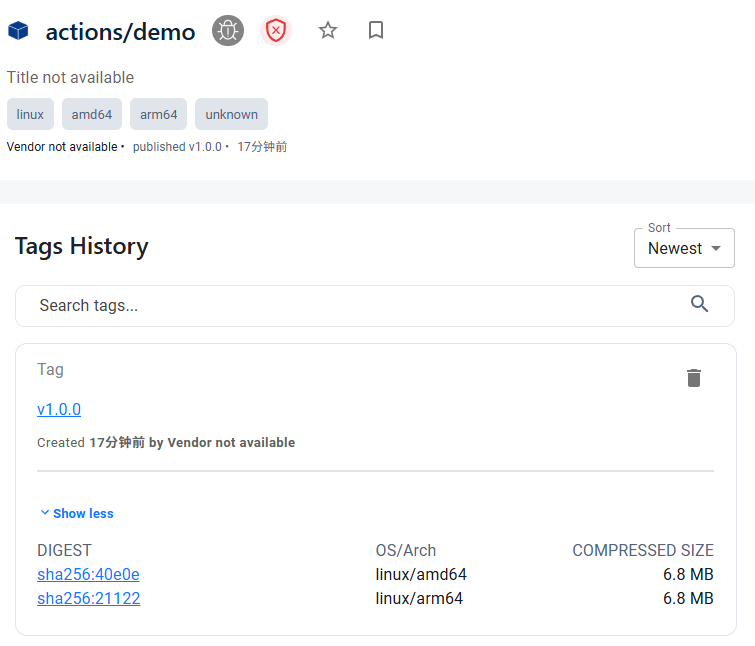Viewport: 755px width, 646px height.
Task: Click the search magnifier icon
Action: 699,304
